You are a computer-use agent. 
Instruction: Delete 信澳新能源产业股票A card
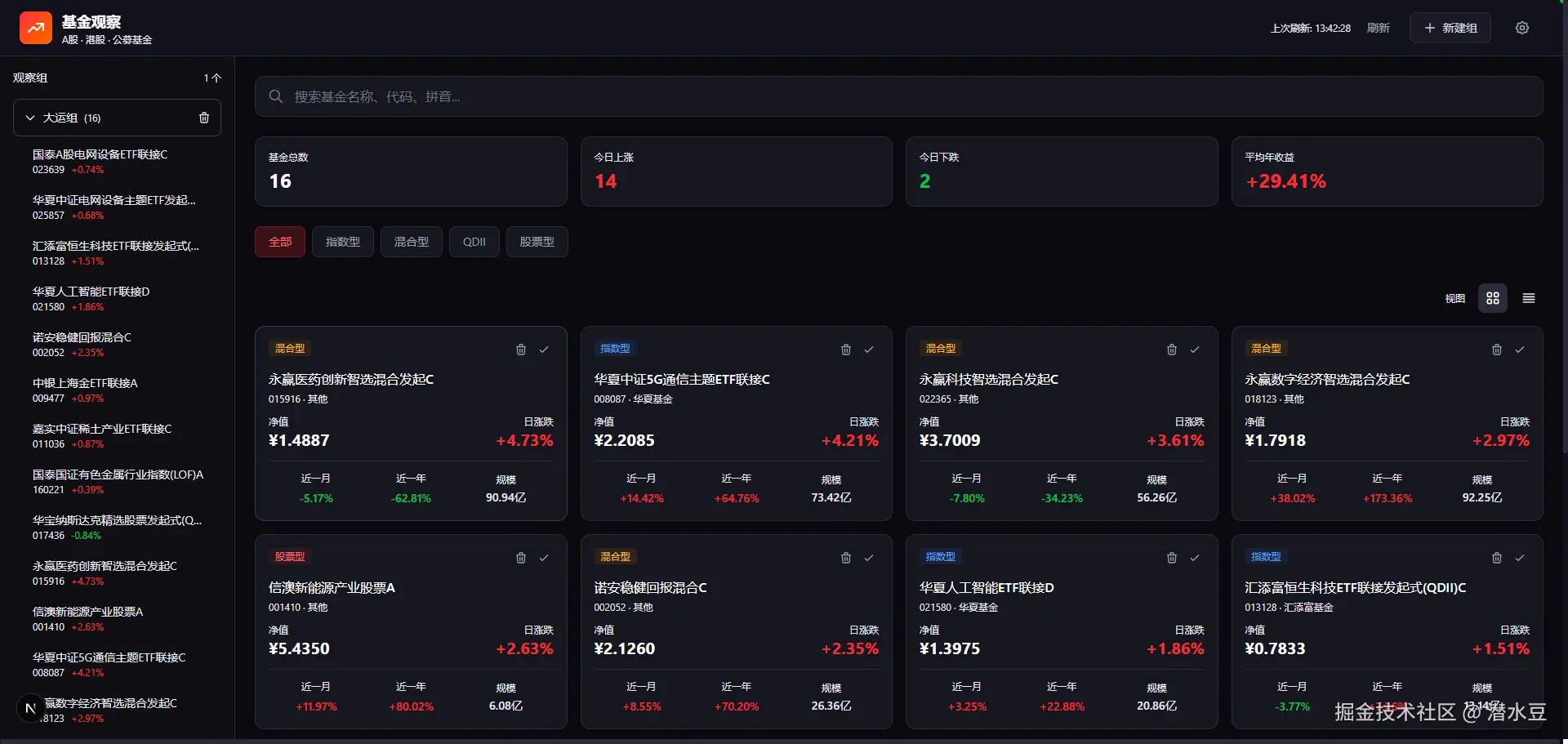click(x=521, y=558)
